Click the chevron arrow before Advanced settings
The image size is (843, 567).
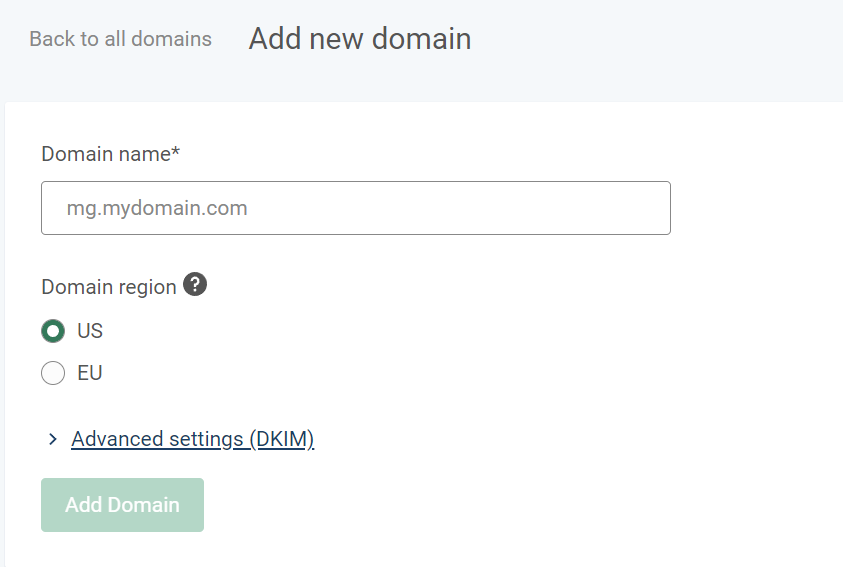pyautogui.click(x=53, y=439)
